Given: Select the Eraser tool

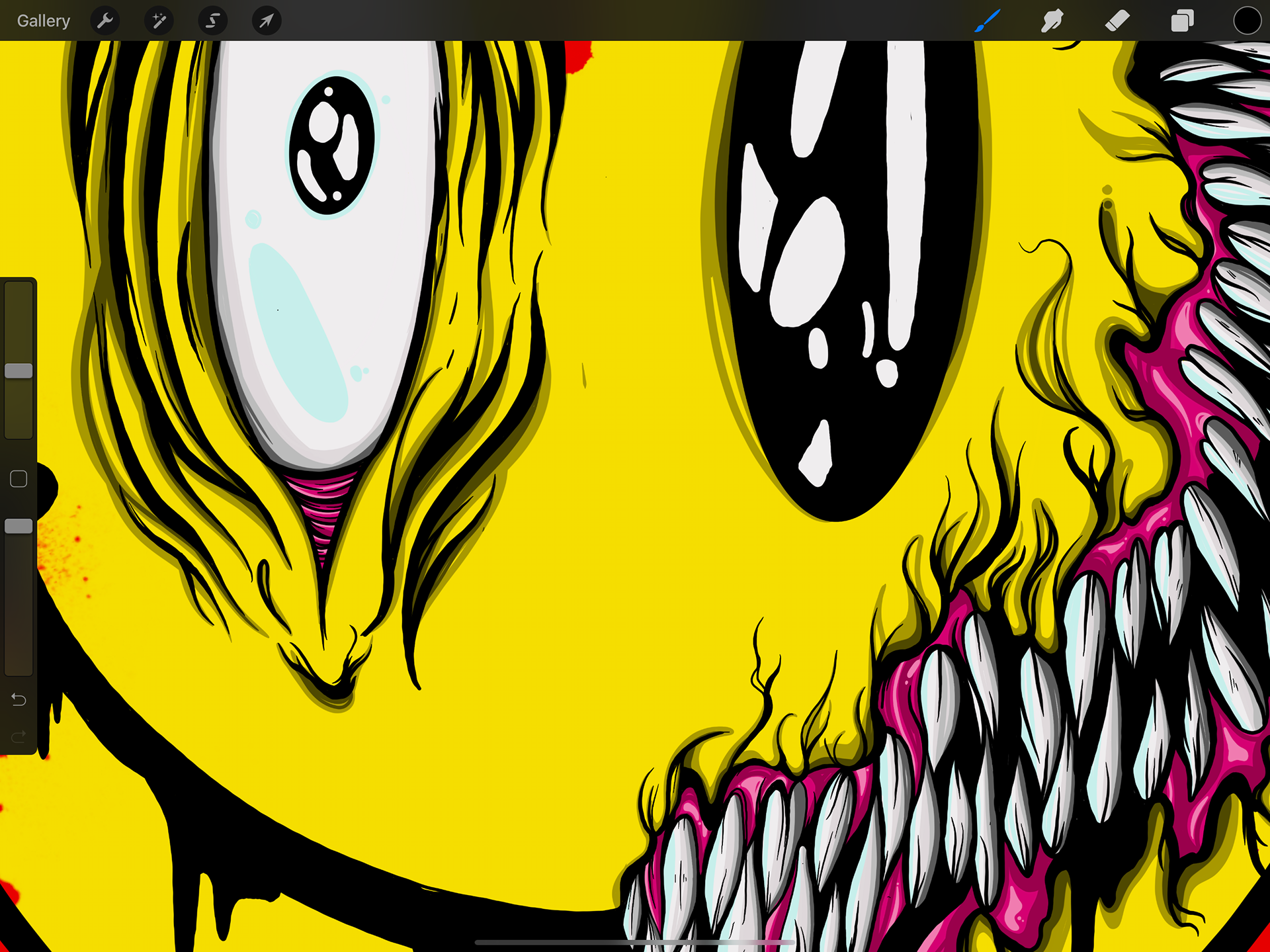Looking at the screenshot, I should pyautogui.click(x=1117, y=21).
